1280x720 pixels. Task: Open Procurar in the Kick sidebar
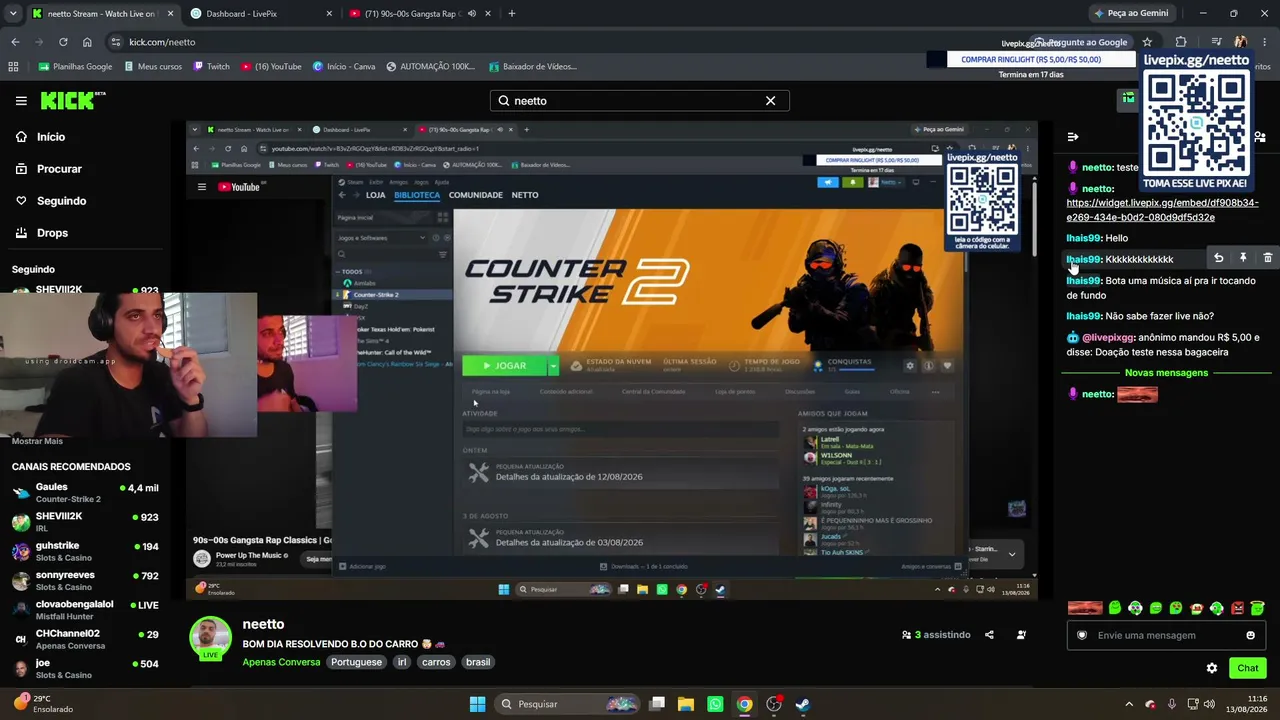pyautogui.click(x=49, y=169)
